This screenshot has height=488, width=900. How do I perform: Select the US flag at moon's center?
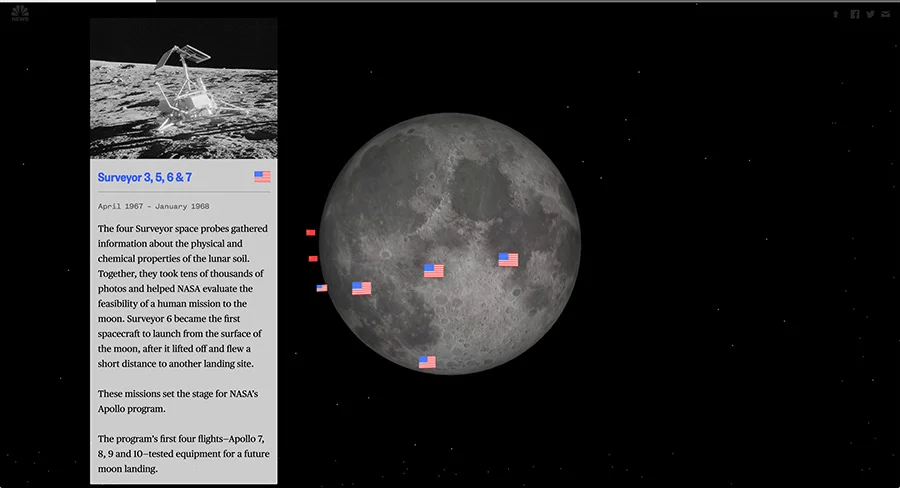434,270
